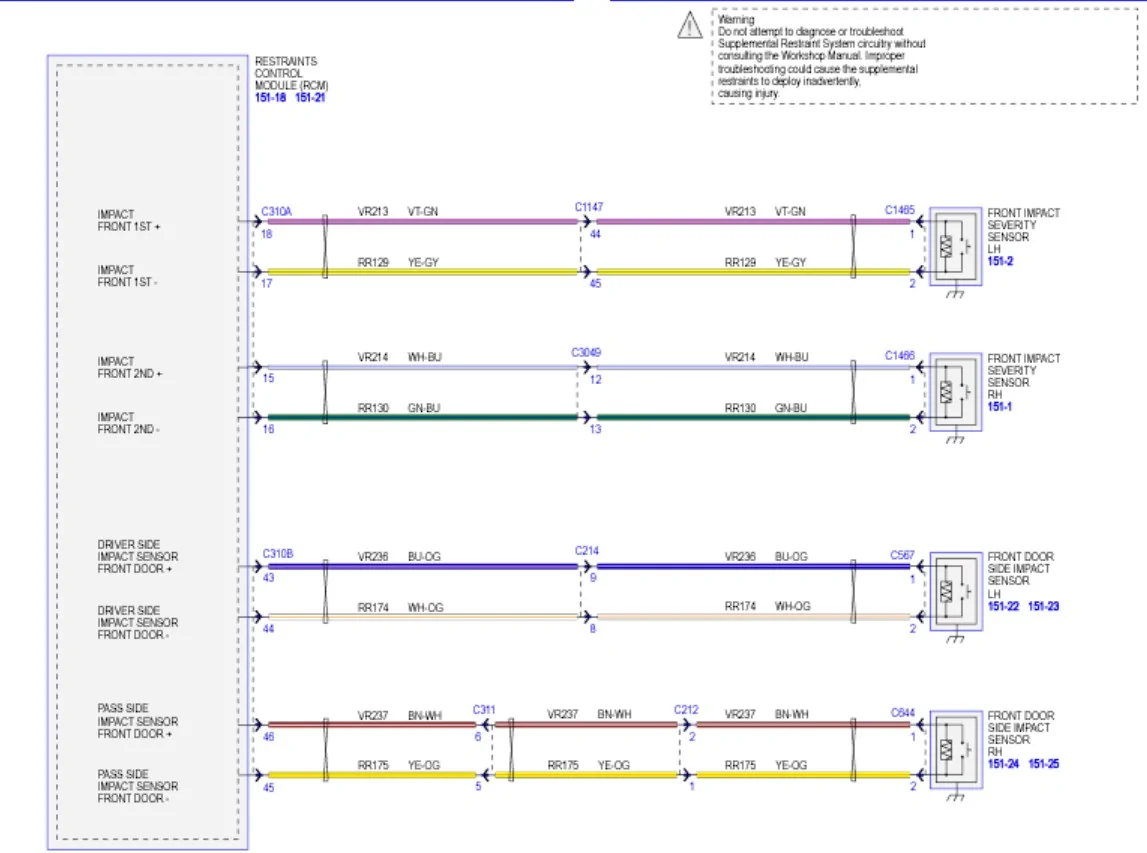Click pin number 15 on the RCM side
The height and width of the screenshot is (853, 1147).
coord(268,378)
